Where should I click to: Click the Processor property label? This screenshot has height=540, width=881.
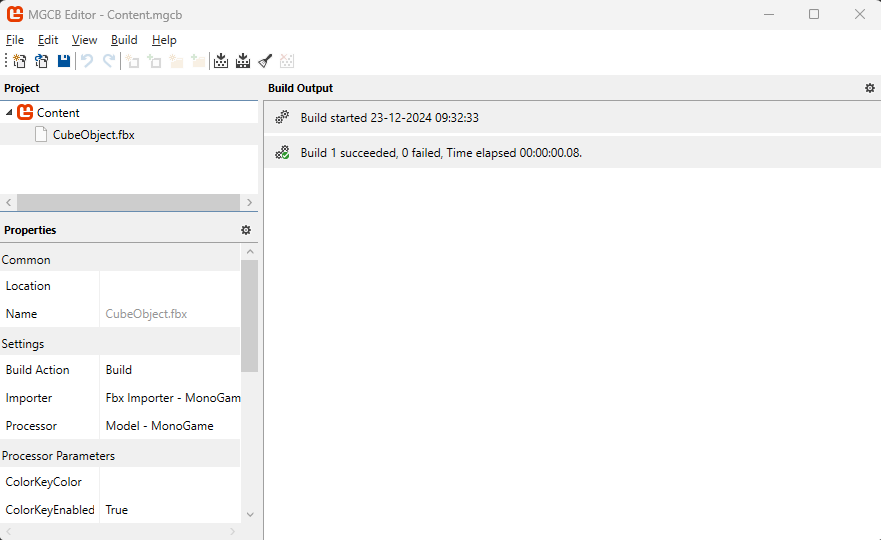coord(31,426)
